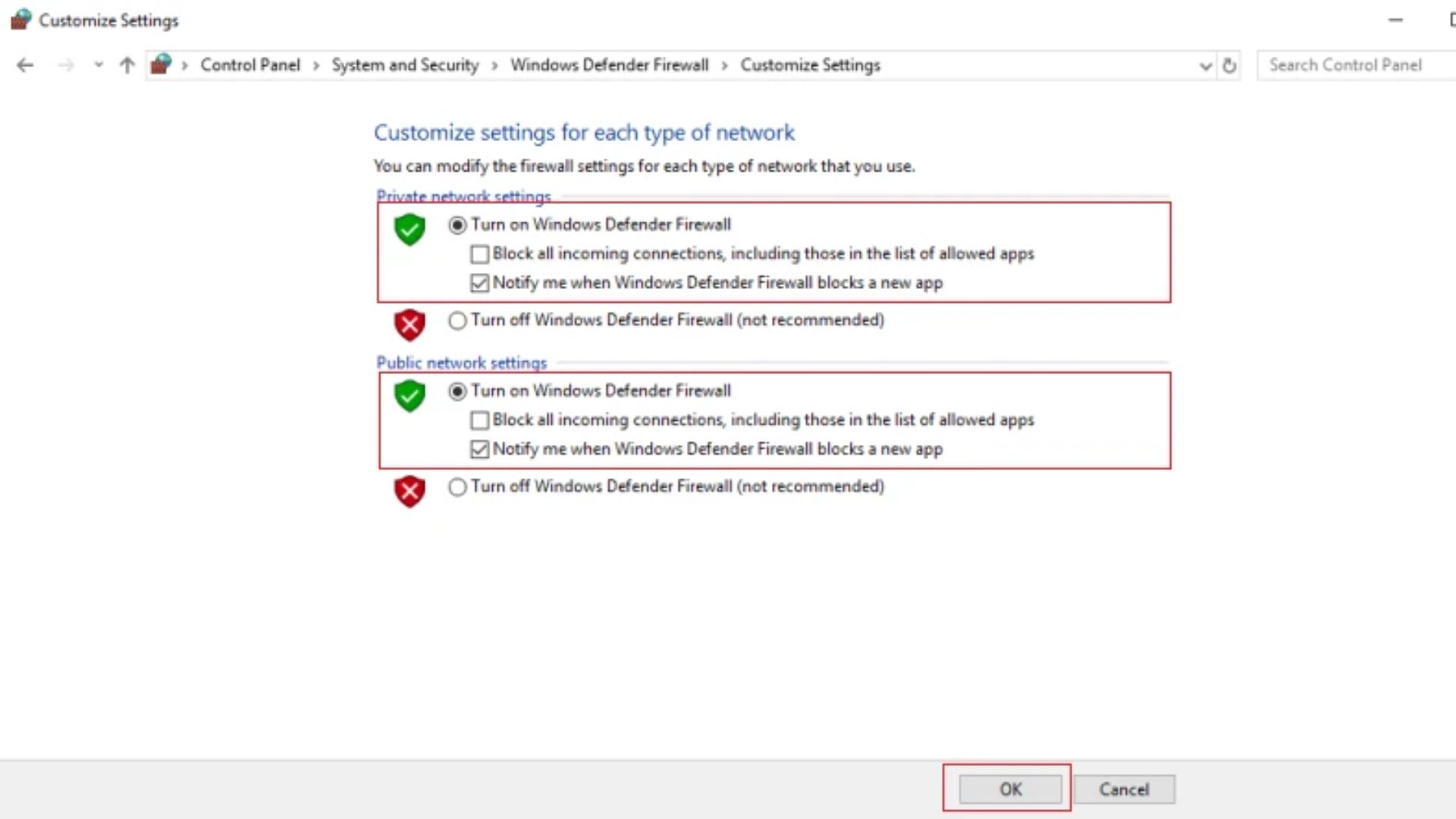Image resolution: width=1456 pixels, height=819 pixels.
Task: Click in Search Control Panel field
Action: [x=1356, y=65]
